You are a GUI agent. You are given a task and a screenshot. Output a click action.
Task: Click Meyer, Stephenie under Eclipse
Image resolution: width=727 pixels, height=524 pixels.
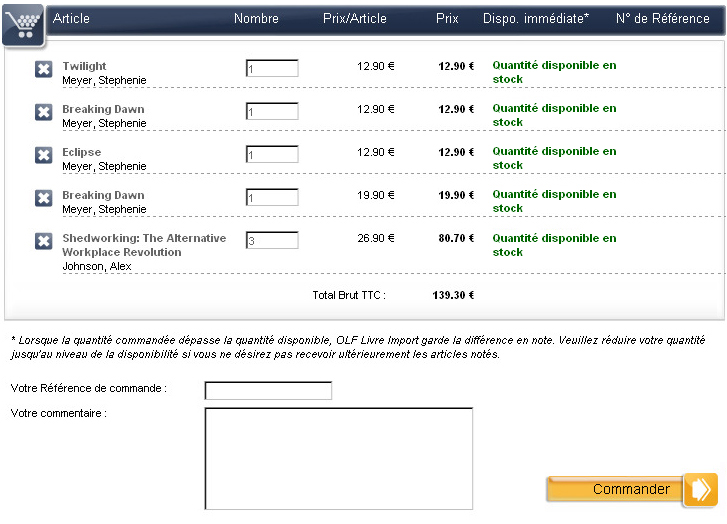[104, 166]
